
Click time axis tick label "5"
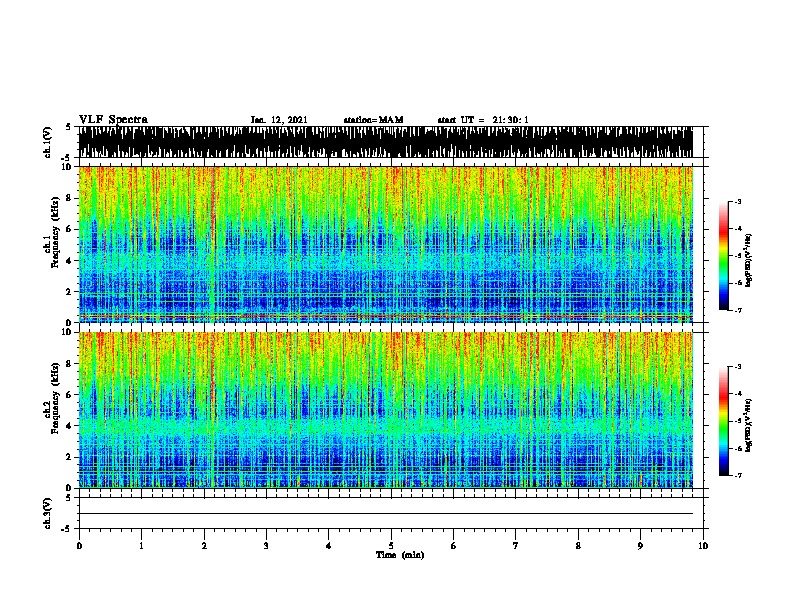[391, 545]
